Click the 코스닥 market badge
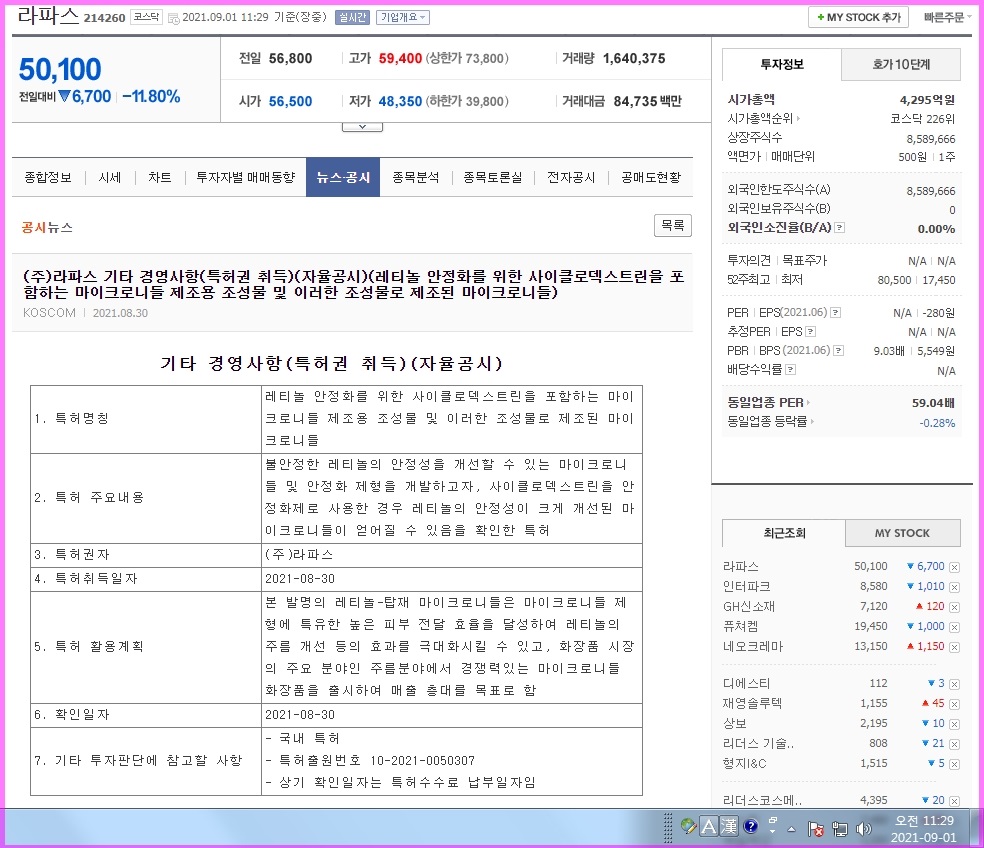This screenshot has height=848, width=984. [147, 18]
